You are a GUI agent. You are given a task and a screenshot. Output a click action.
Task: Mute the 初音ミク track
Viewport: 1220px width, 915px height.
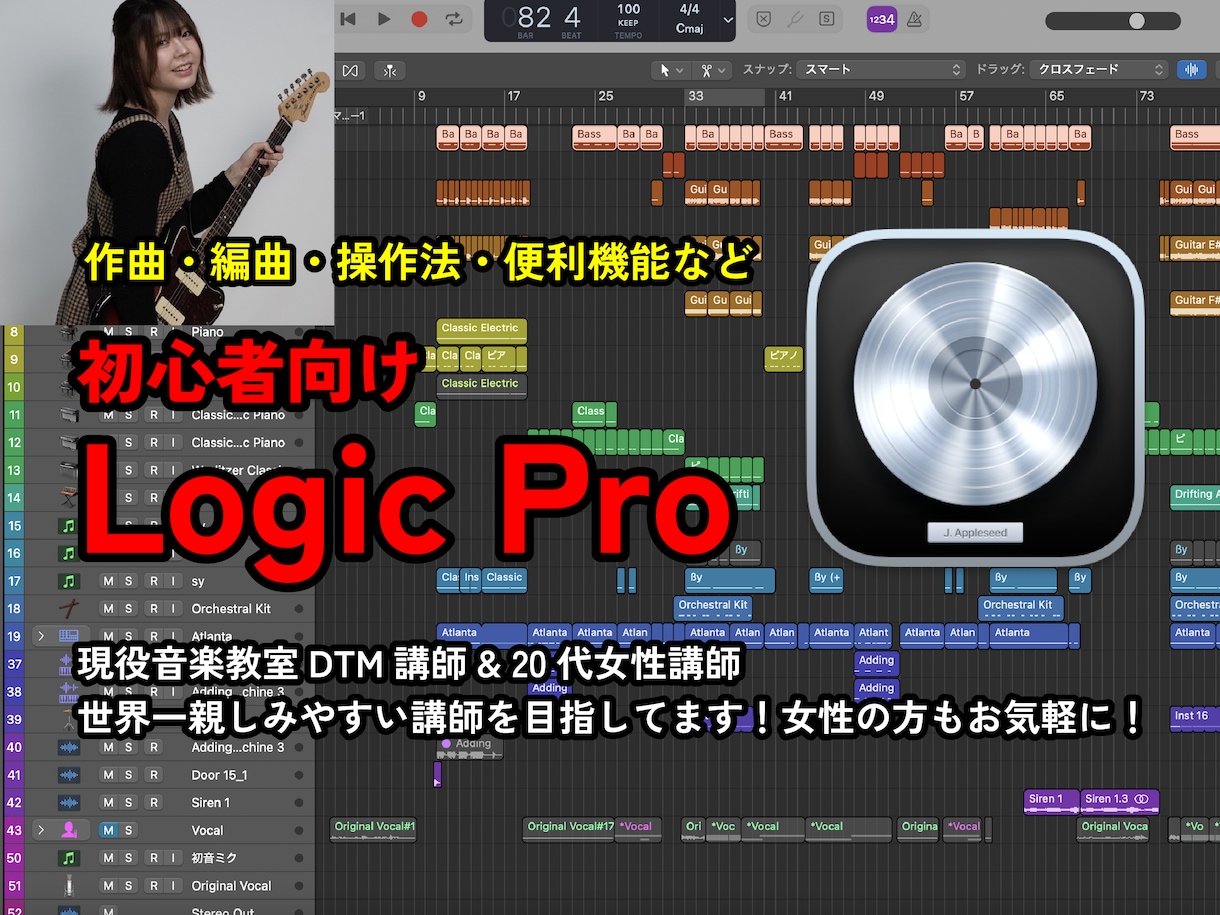pyautogui.click(x=107, y=858)
